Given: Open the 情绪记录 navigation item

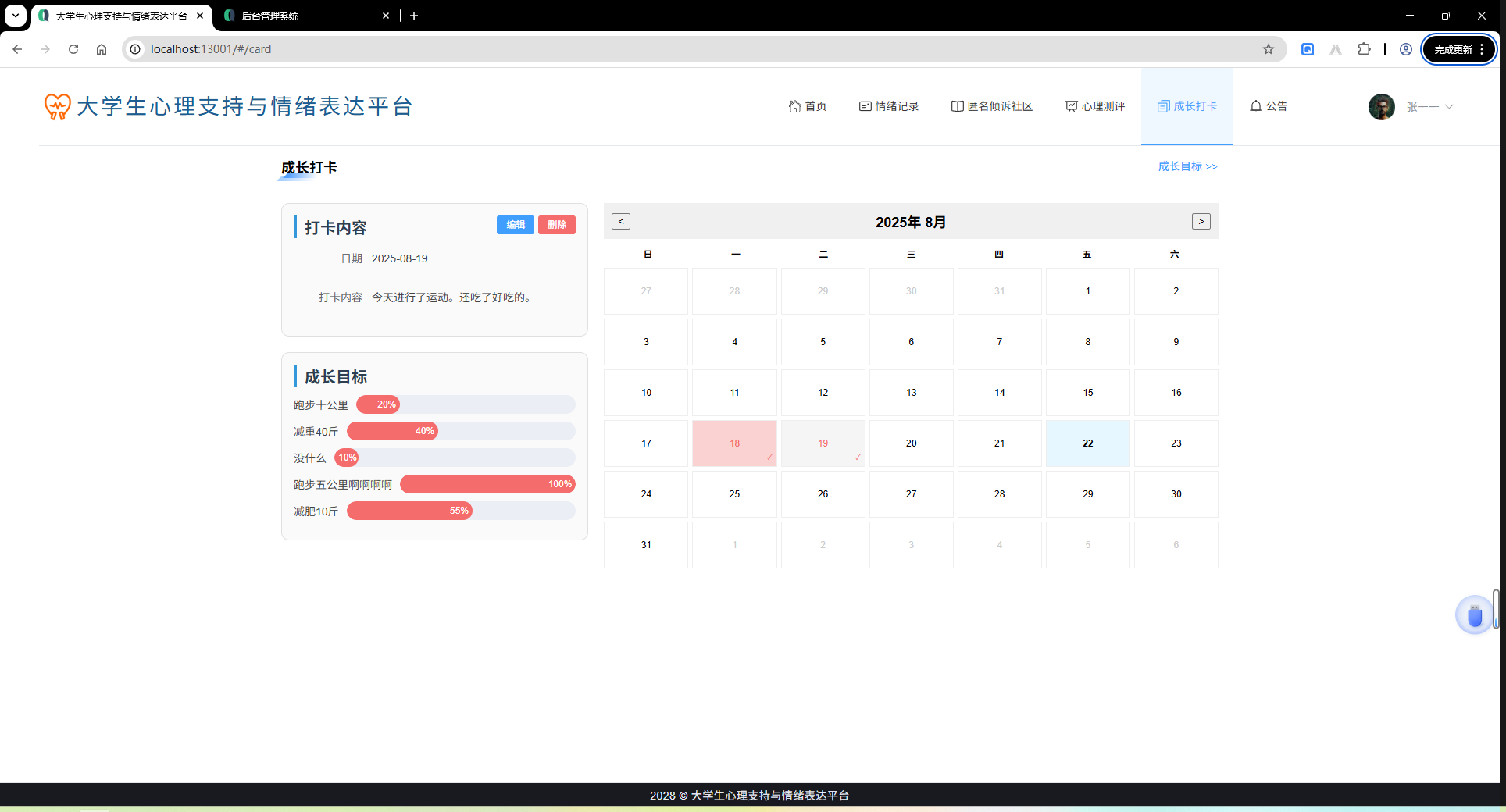Looking at the screenshot, I should [889, 106].
